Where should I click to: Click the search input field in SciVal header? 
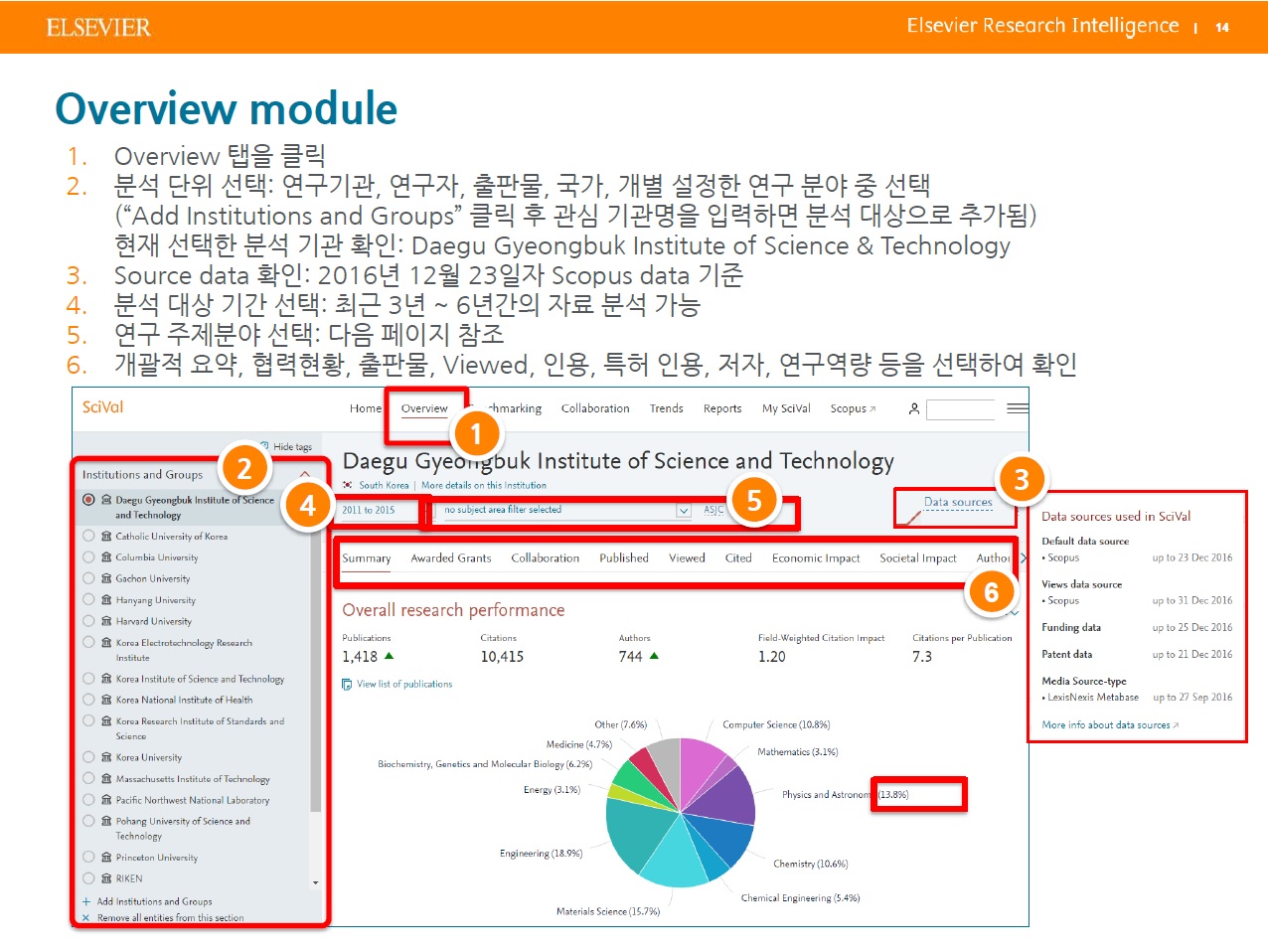[x=960, y=409]
